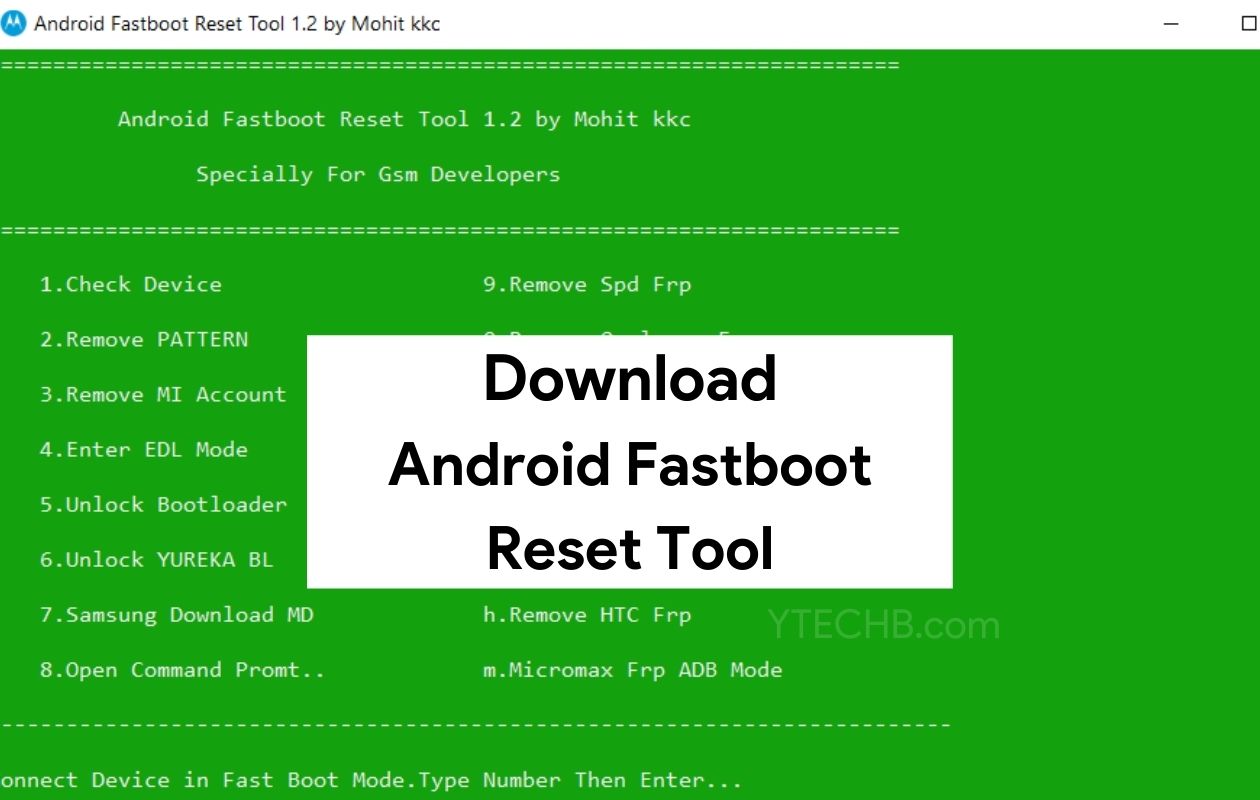1260x800 pixels.
Task: Click the 'Connect Device in Fast Boot Mode' prompt line
Action: pyautogui.click(x=371, y=780)
